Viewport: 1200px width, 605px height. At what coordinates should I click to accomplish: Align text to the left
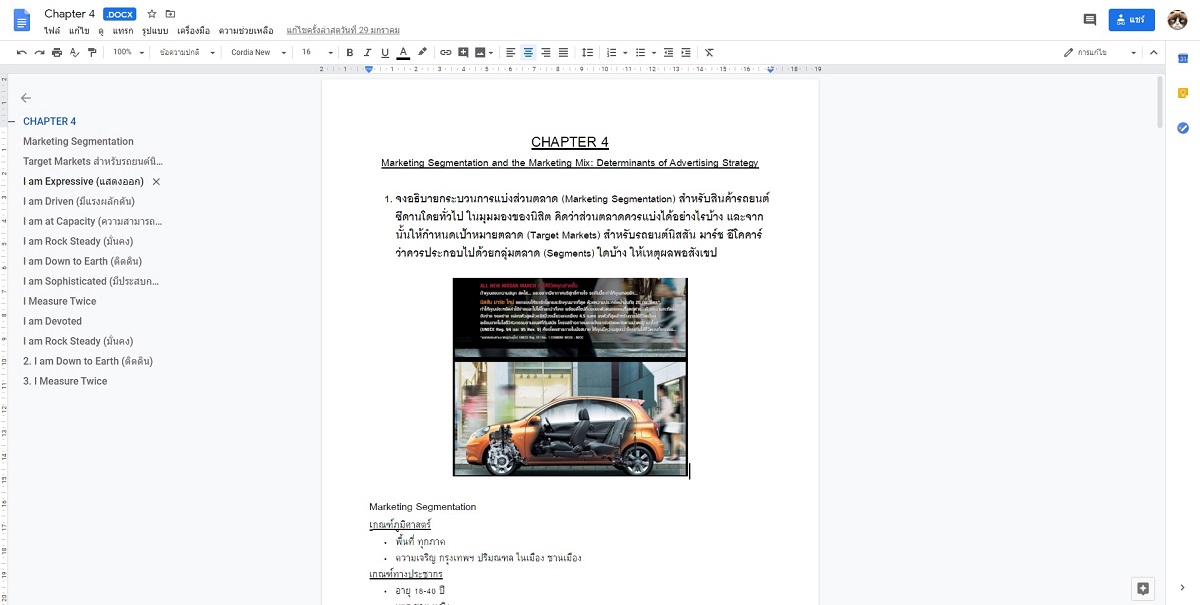point(510,52)
